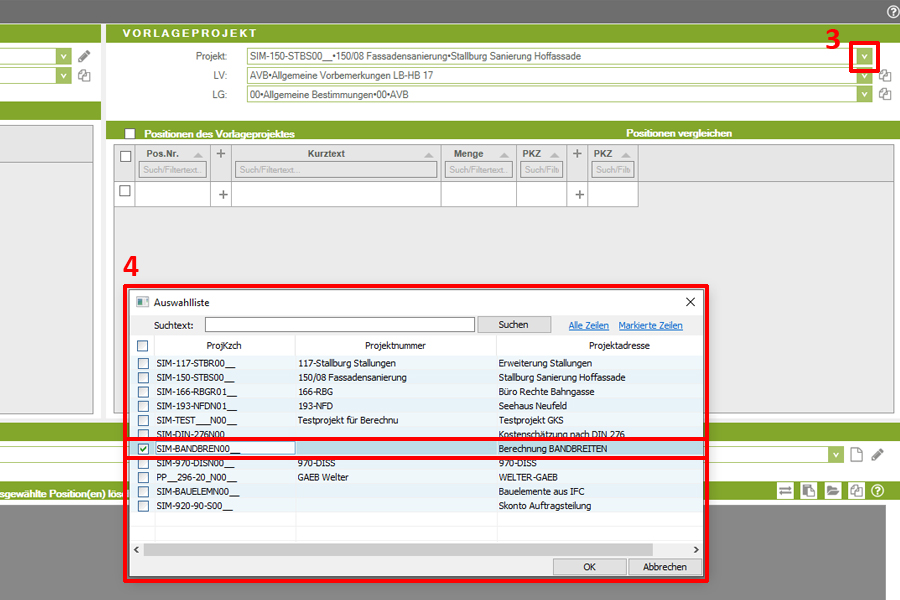This screenshot has width=900, height=600.
Task: Expand the LG dropdown list
Action: (864, 94)
